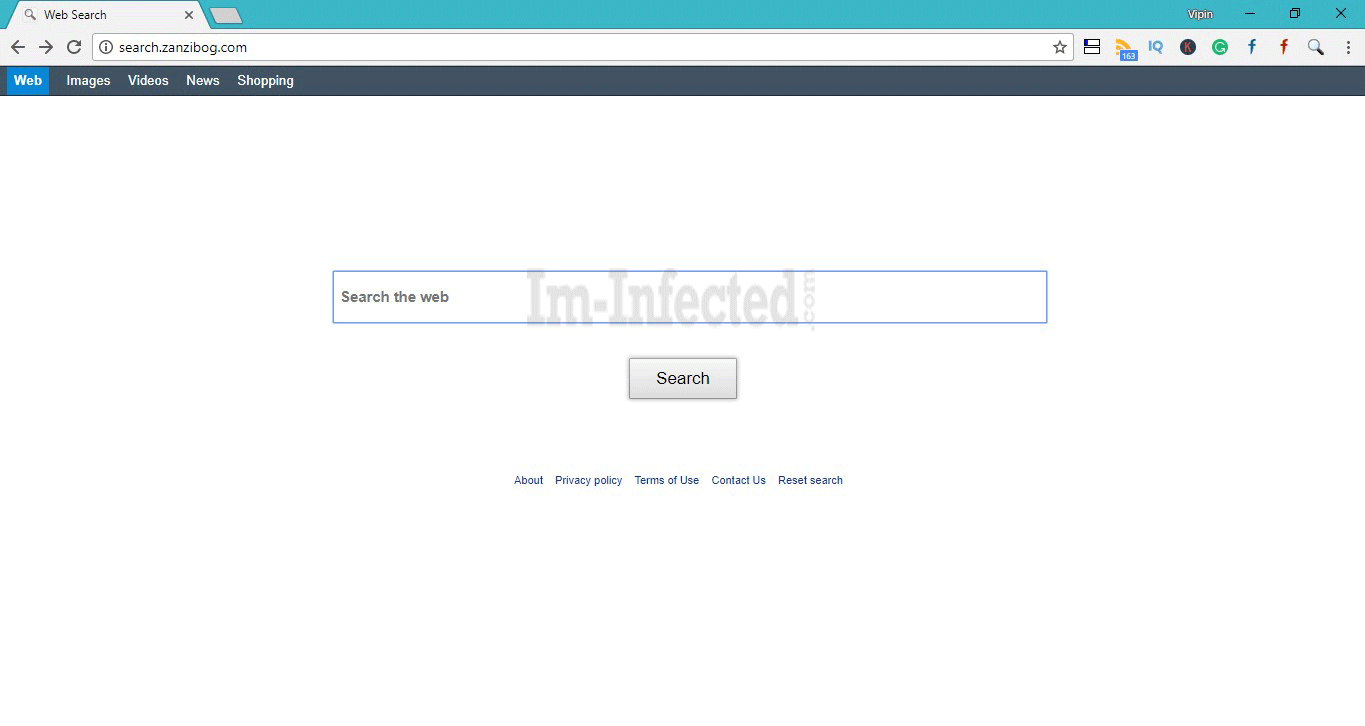
Task: Open the IQ extension icon
Action: tap(1156, 46)
